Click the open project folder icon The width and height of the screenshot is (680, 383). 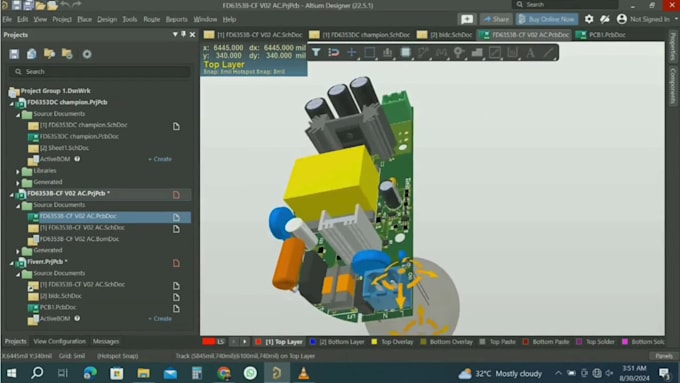49,54
